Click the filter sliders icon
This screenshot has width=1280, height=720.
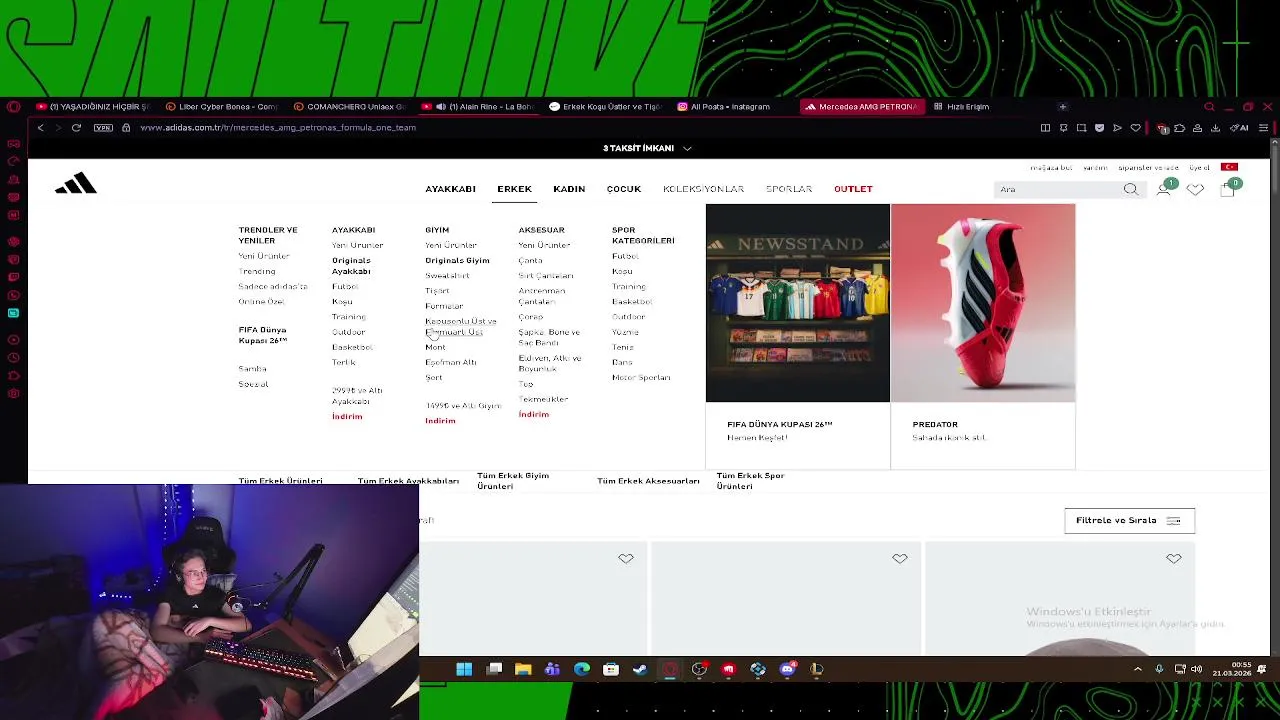click(x=1174, y=521)
